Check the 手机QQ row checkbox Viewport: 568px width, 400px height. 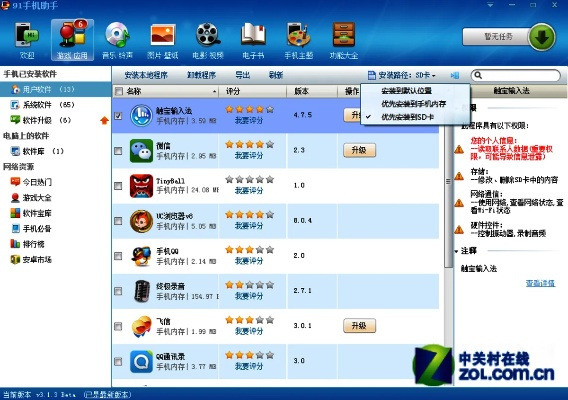click(118, 256)
